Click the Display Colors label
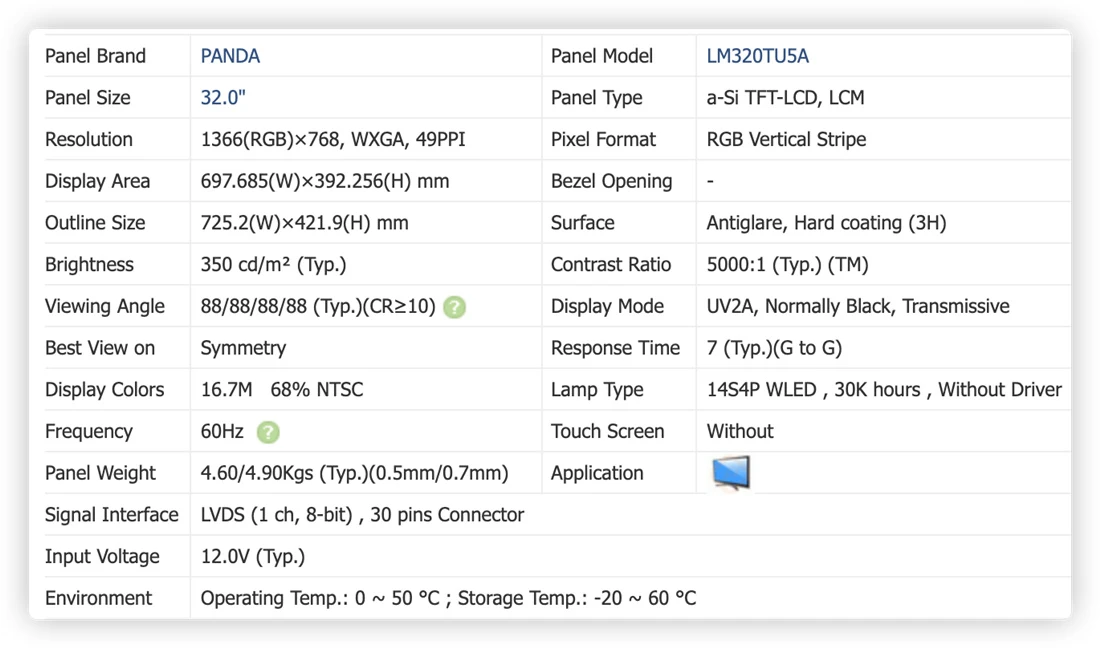This screenshot has height=648, width=1100. [x=105, y=390]
